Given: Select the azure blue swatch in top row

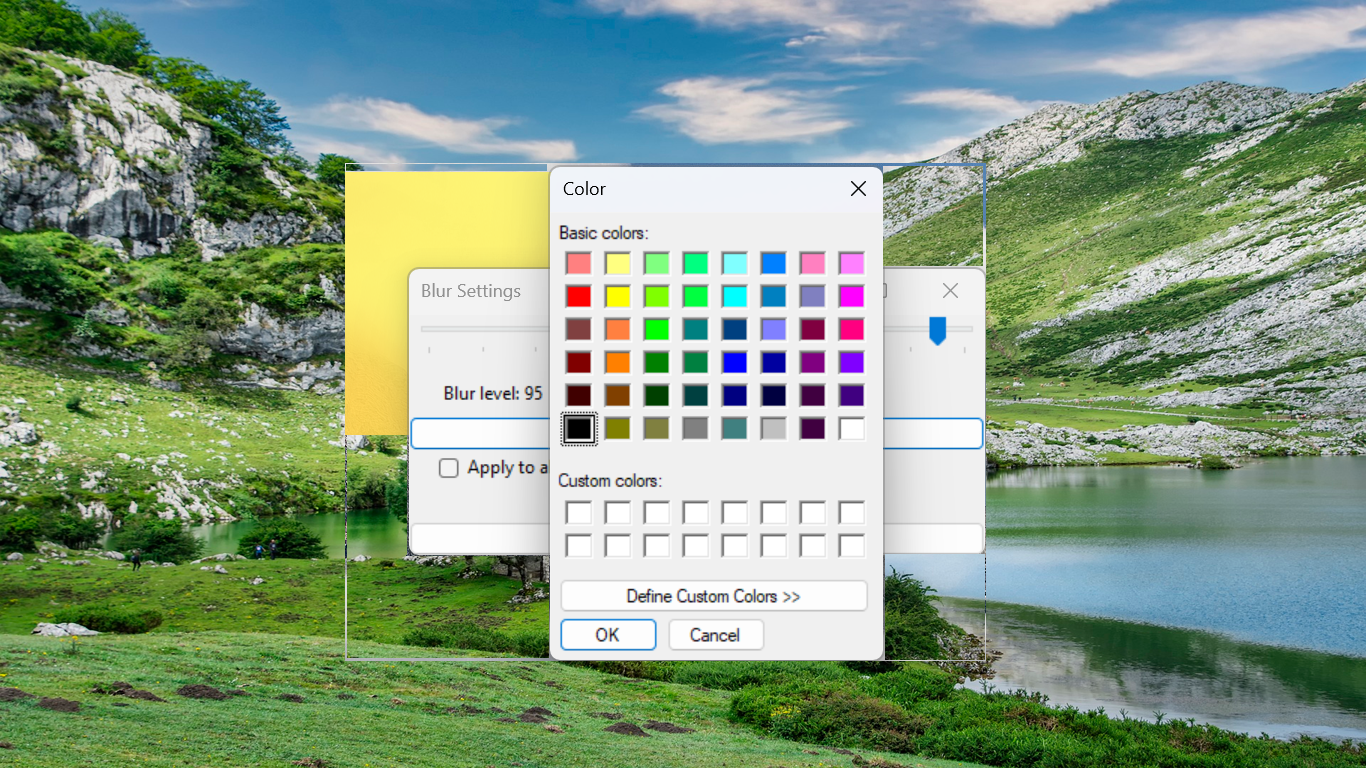Looking at the screenshot, I should (773, 263).
